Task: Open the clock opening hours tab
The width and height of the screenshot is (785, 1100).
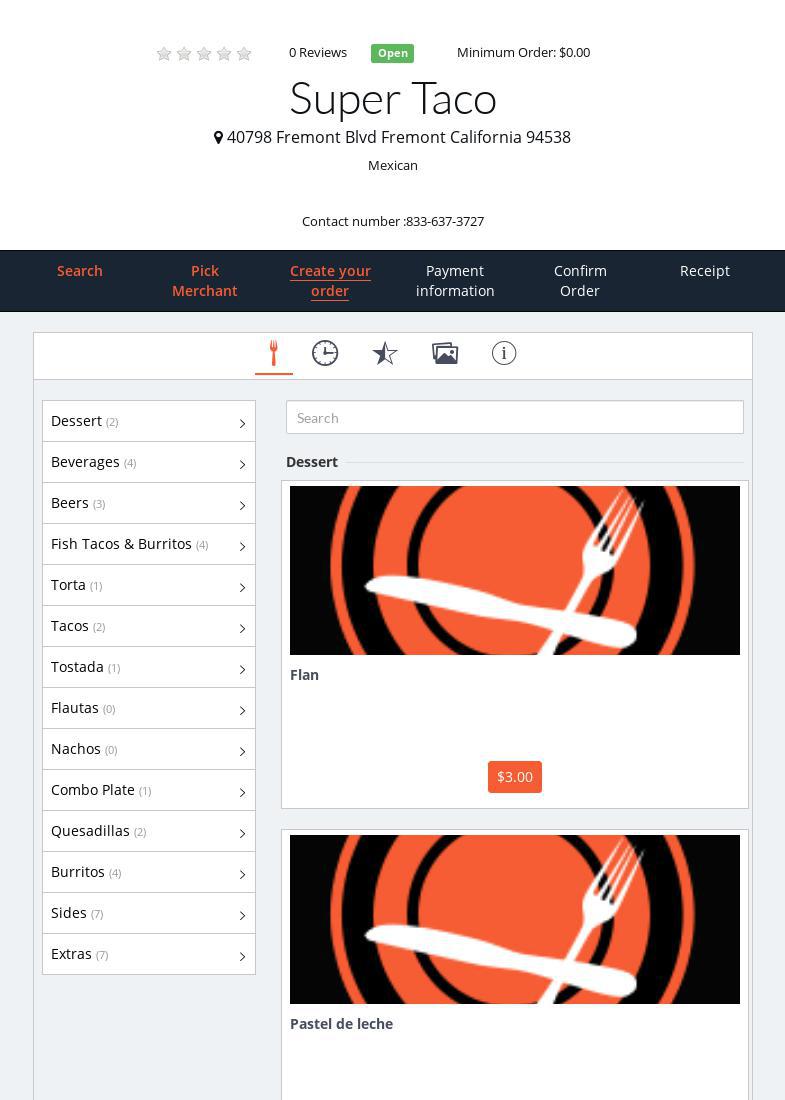Action: (325, 353)
